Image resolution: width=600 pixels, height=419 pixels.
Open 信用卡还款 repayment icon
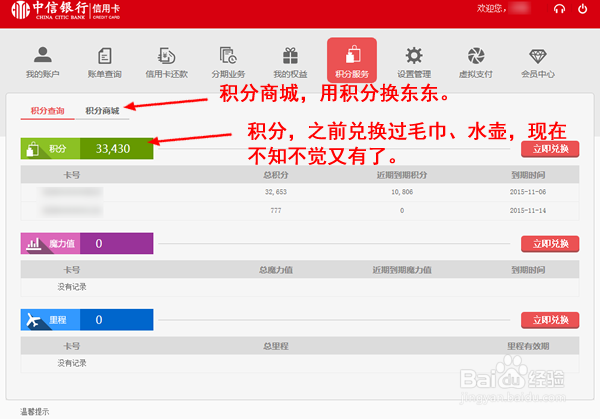point(166,55)
